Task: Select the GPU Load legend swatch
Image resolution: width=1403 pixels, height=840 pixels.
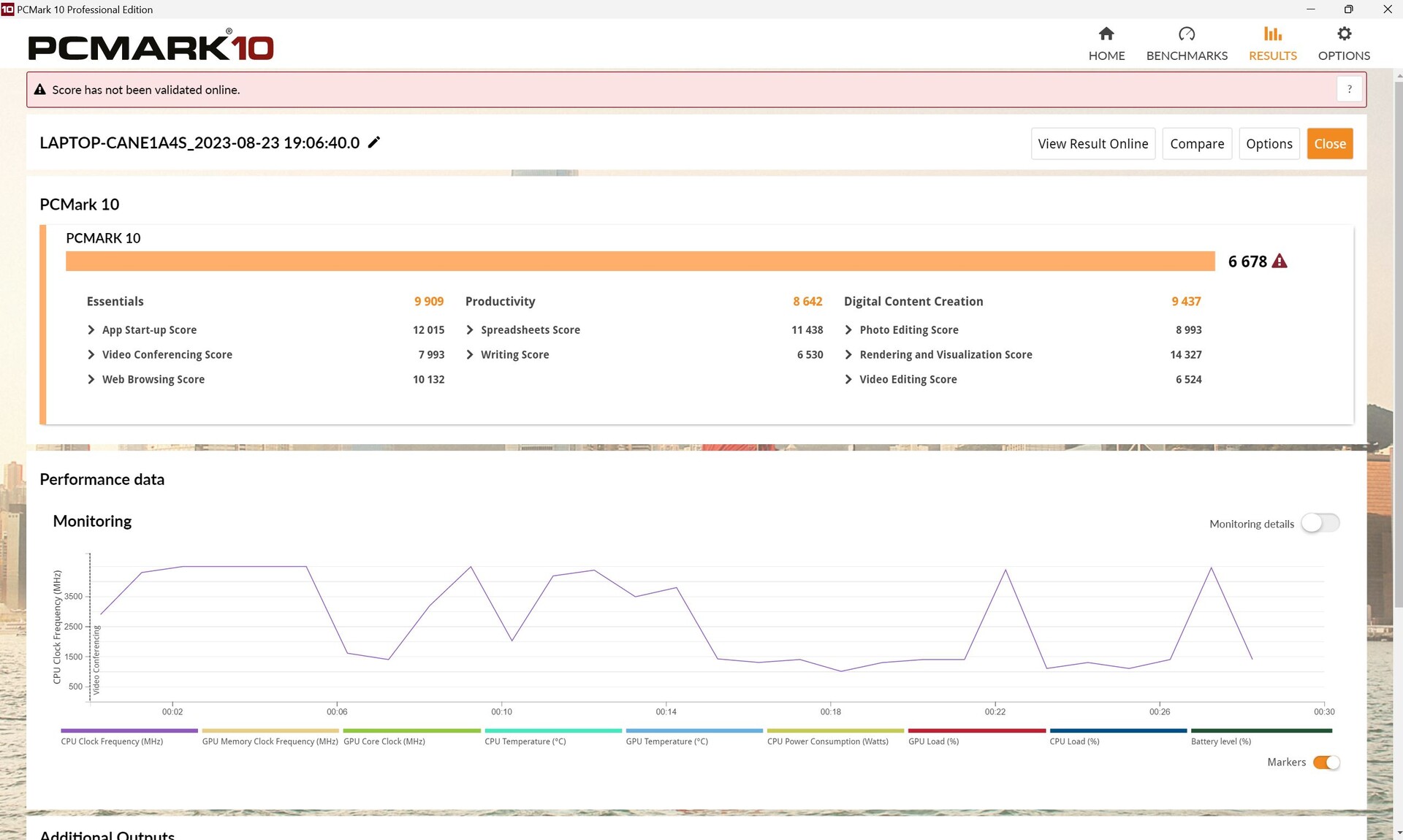Action: point(976,730)
